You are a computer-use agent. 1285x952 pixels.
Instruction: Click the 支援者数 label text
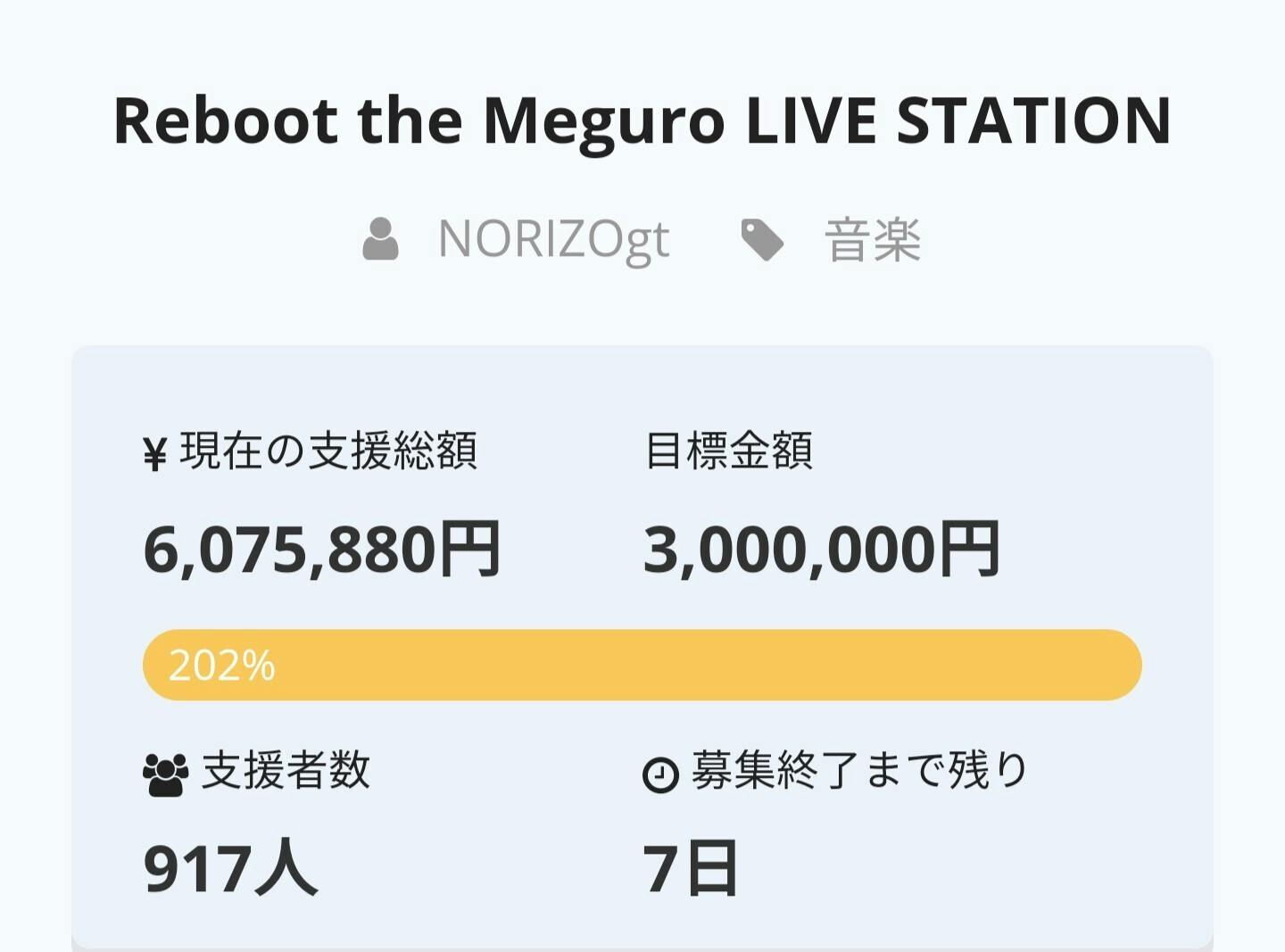click(x=286, y=770)
